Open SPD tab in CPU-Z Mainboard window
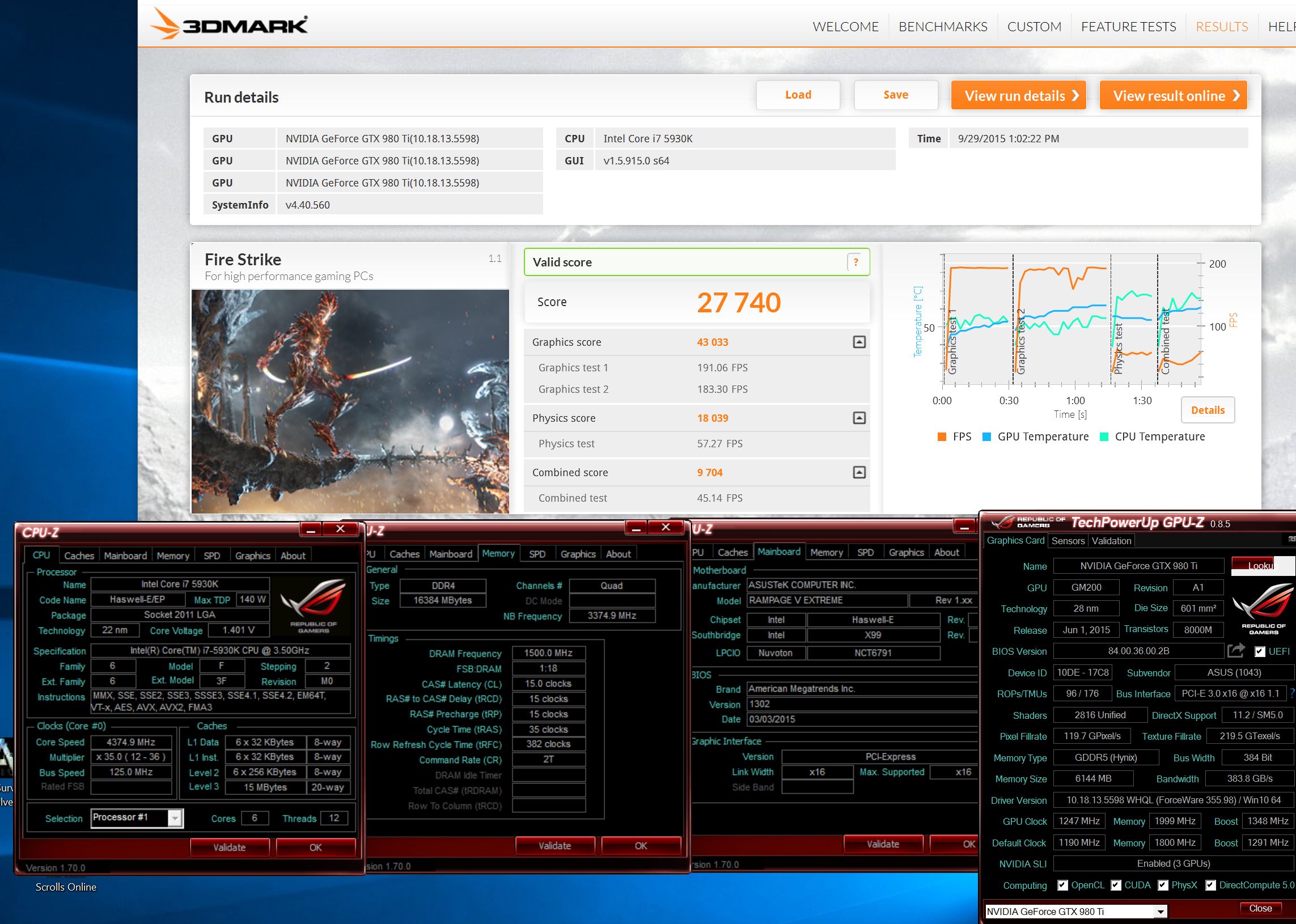Image resolution: width=1296 pixels, height=924 pixels. point(865,552)
